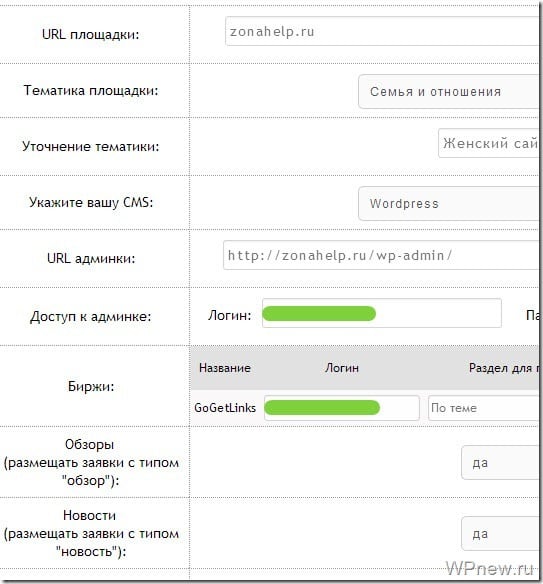This screenshot has width=543, height=584.
Task: Open the Обзоры да dropdown
Action: click(500, 463)
